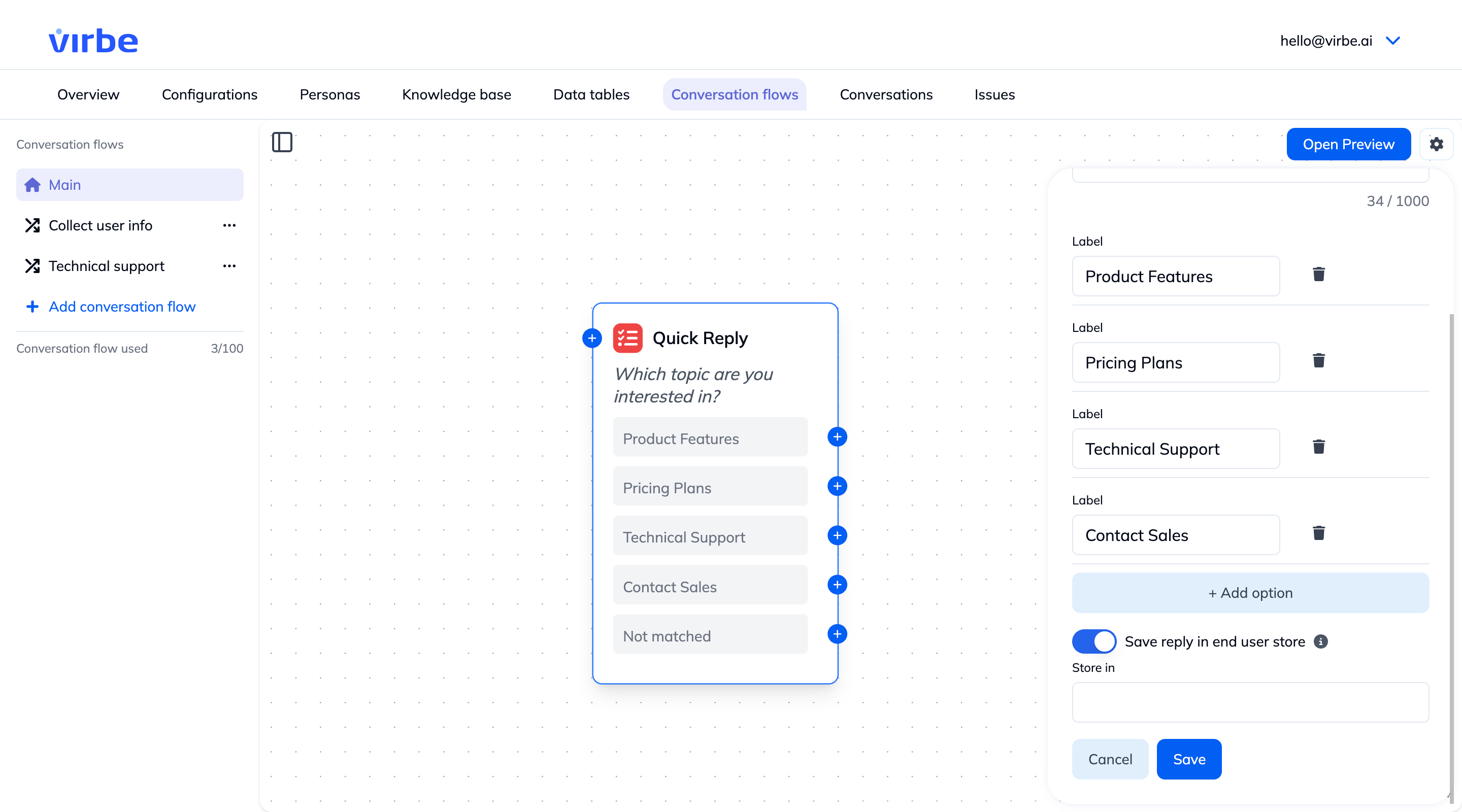Remove the Contact Sales option
The height and width of the screenshot is (812, 1462).
[x=1318, y=533]
